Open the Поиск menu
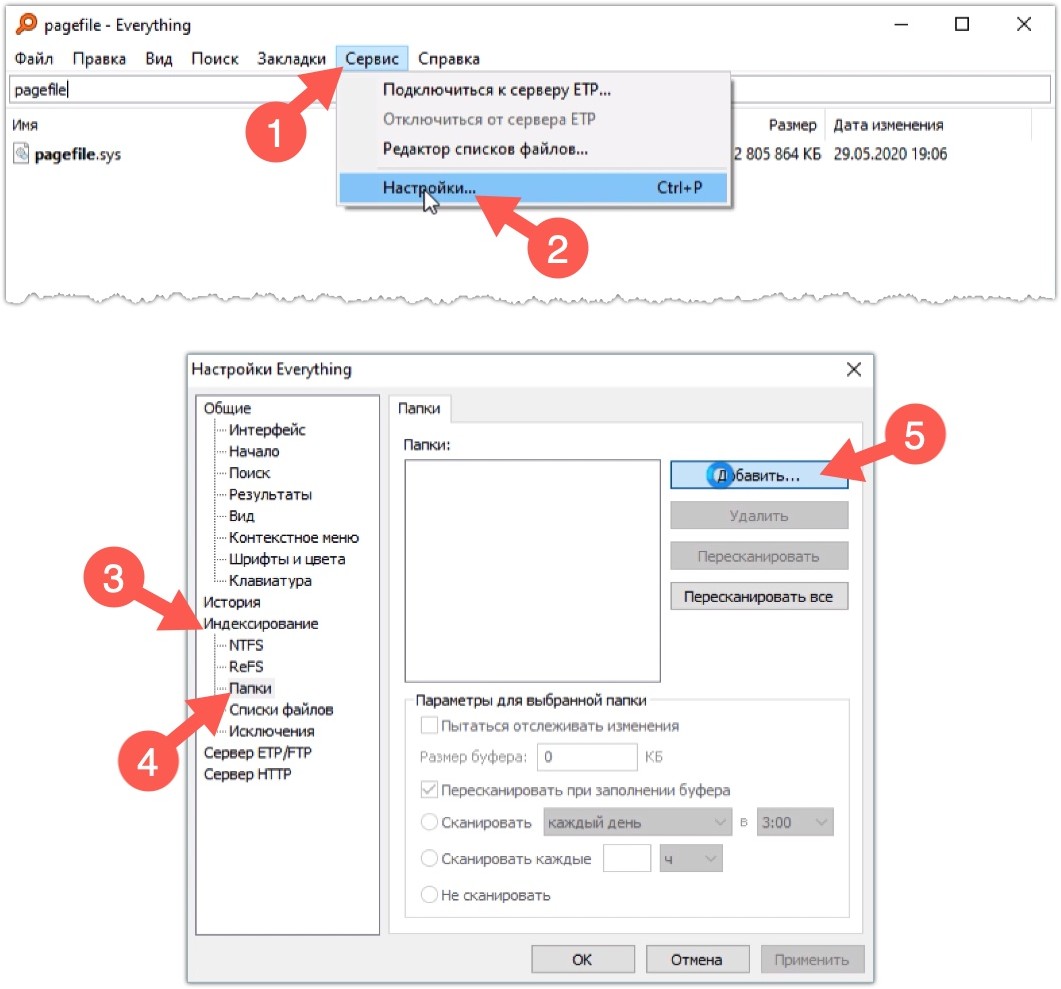 215,59
